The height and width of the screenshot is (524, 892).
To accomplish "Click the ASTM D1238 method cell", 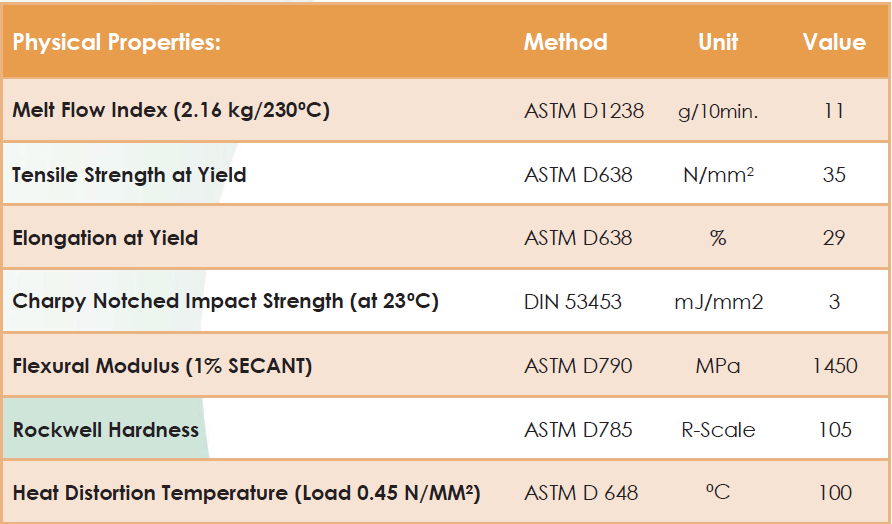I will (584, 111).
